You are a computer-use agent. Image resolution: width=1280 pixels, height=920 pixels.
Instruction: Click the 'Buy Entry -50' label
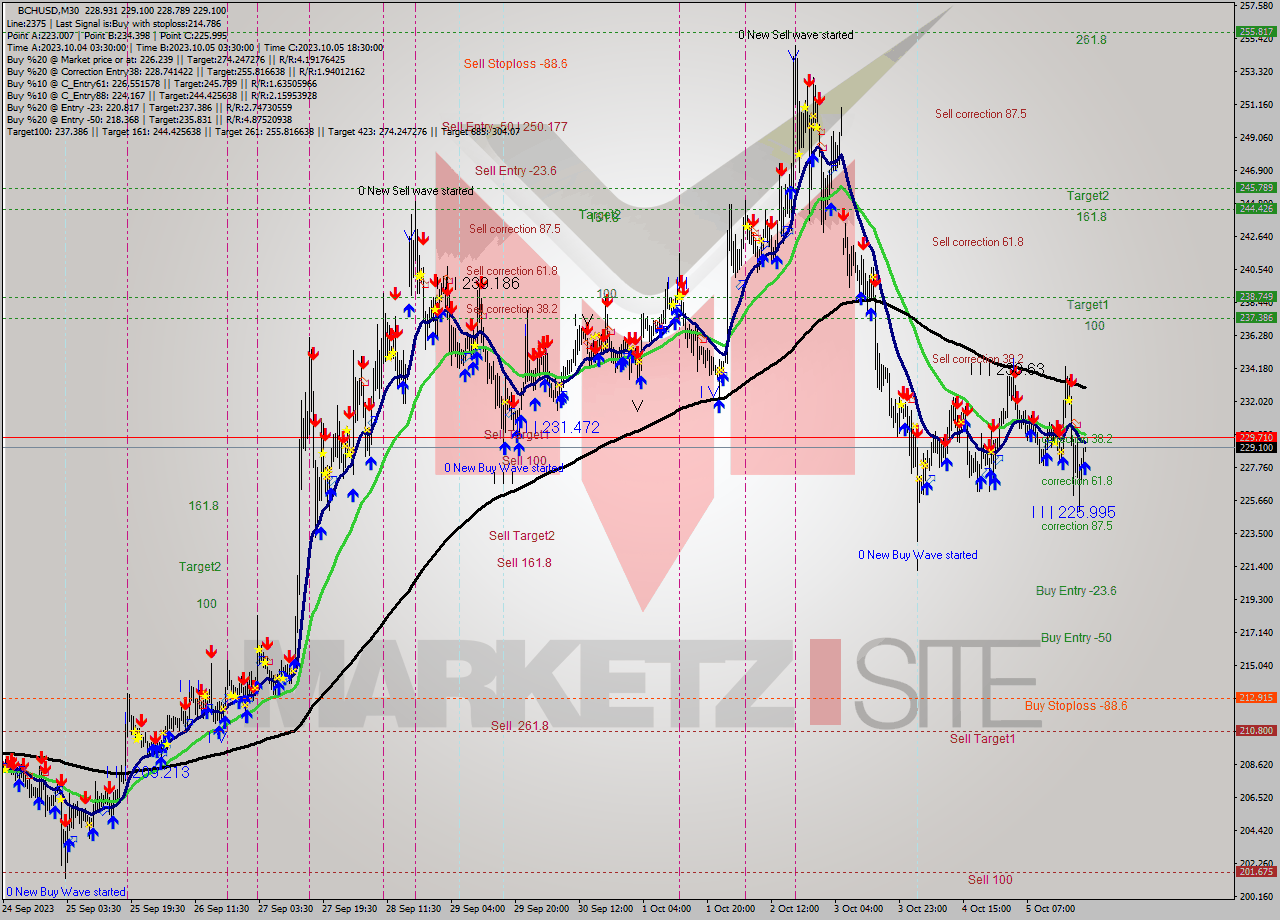pos(1076,638)
